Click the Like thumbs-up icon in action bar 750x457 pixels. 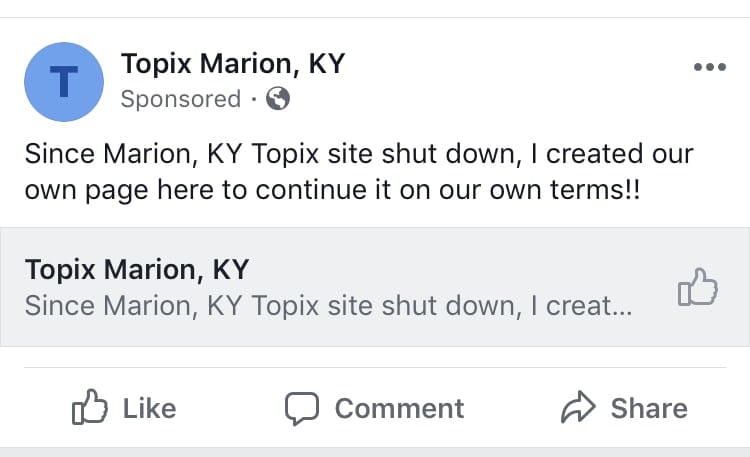tap(89, 408)
